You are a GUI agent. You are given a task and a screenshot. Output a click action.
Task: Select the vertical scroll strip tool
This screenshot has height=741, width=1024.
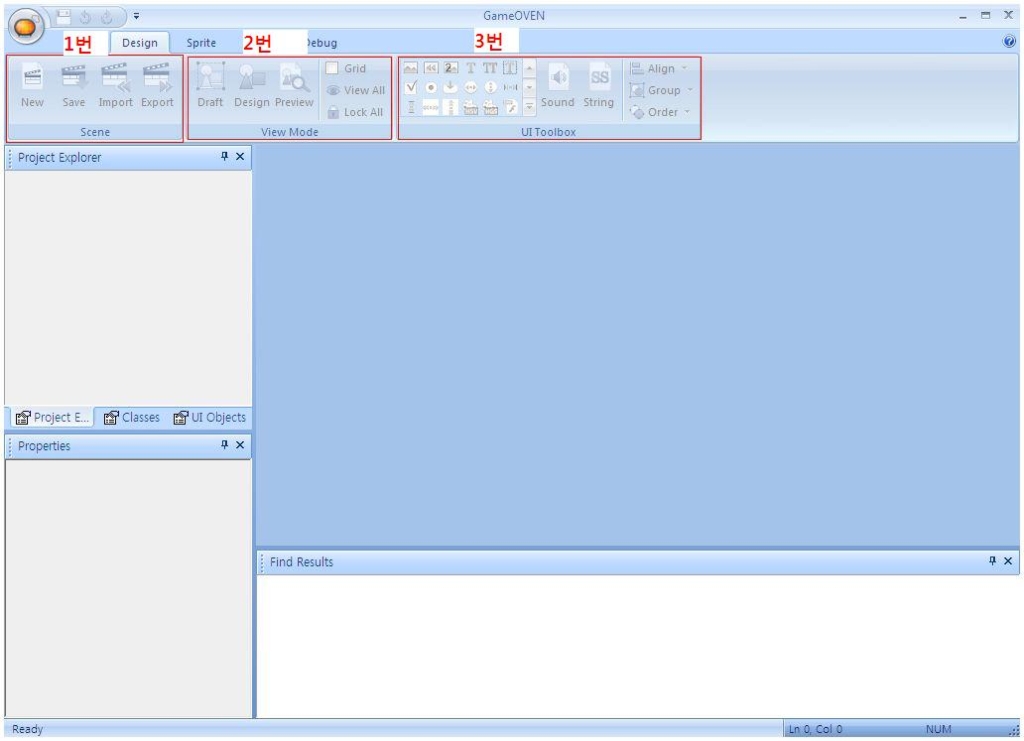[x=451, y=107]
